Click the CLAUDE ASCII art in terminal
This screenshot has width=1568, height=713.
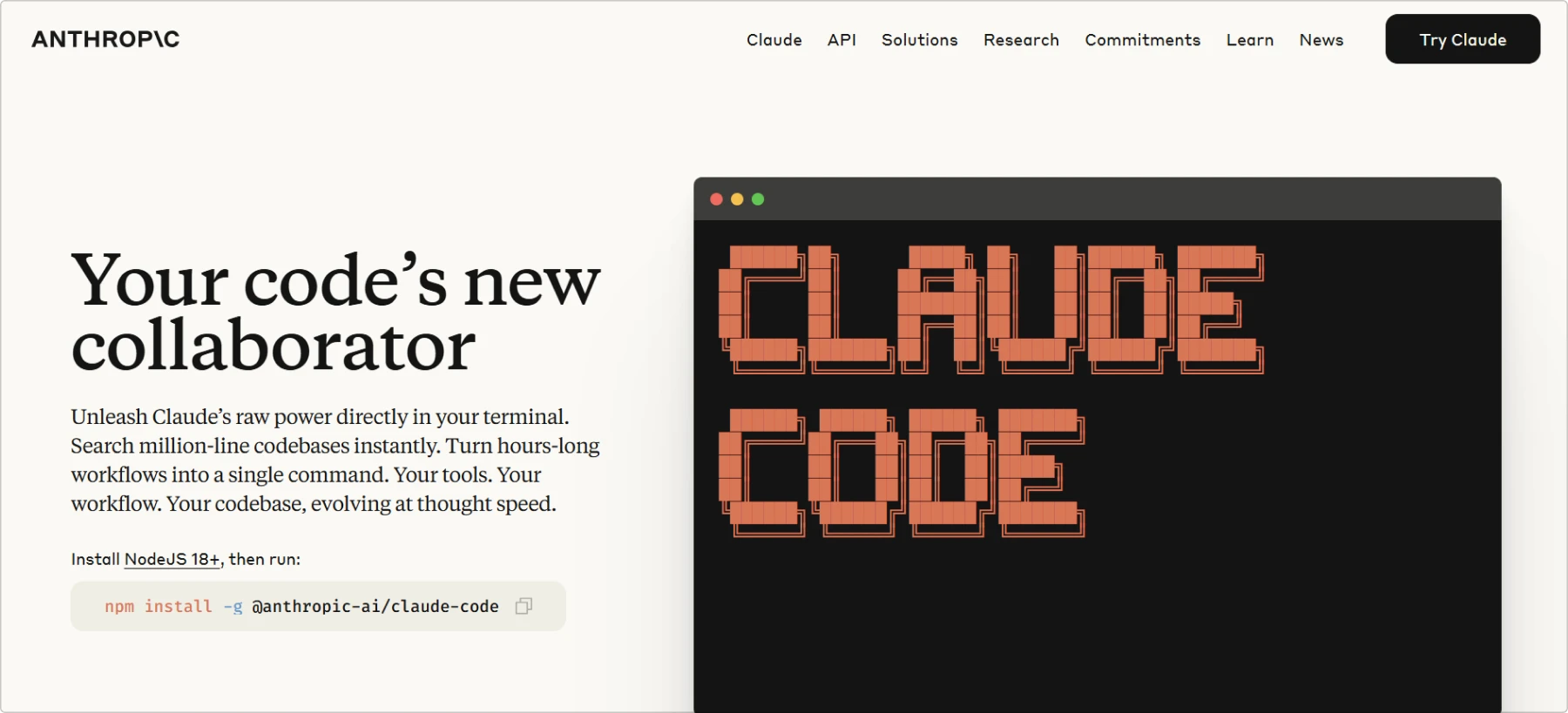point(990,309)
